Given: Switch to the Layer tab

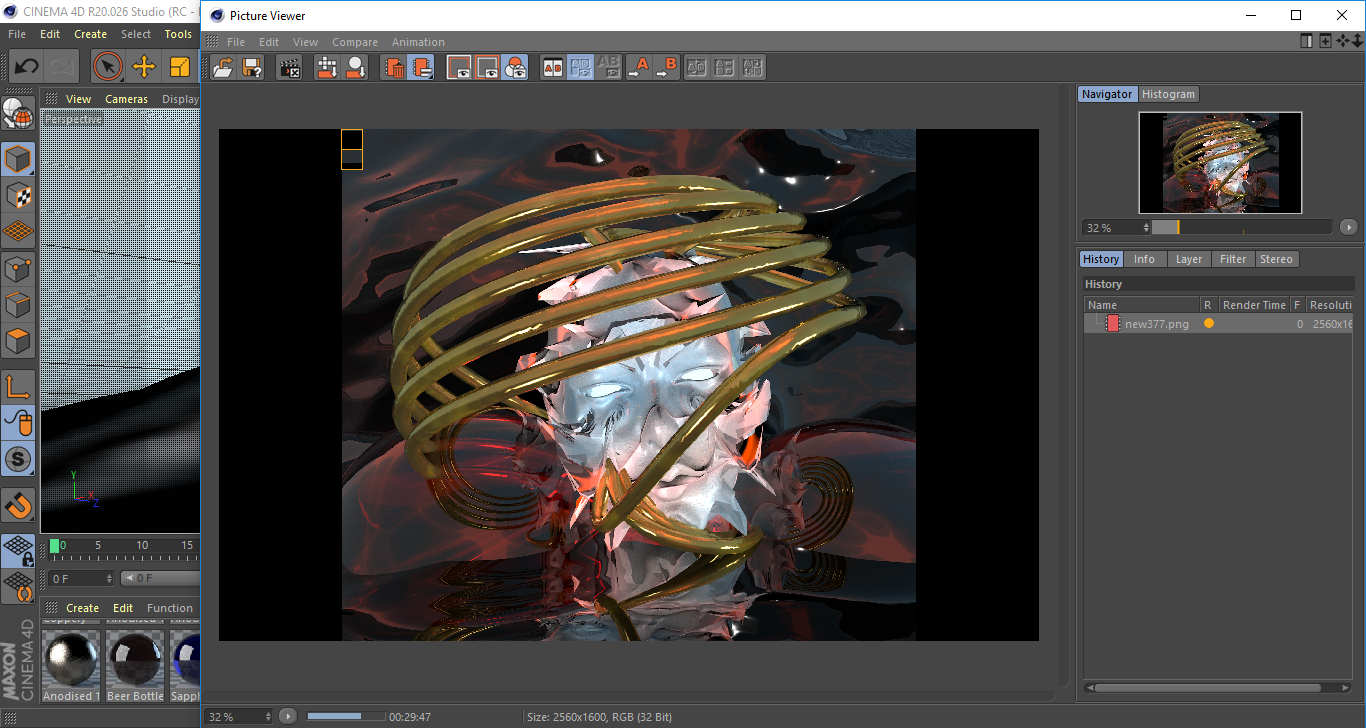Looking at the screenshot, I should tap(1189, 259).
